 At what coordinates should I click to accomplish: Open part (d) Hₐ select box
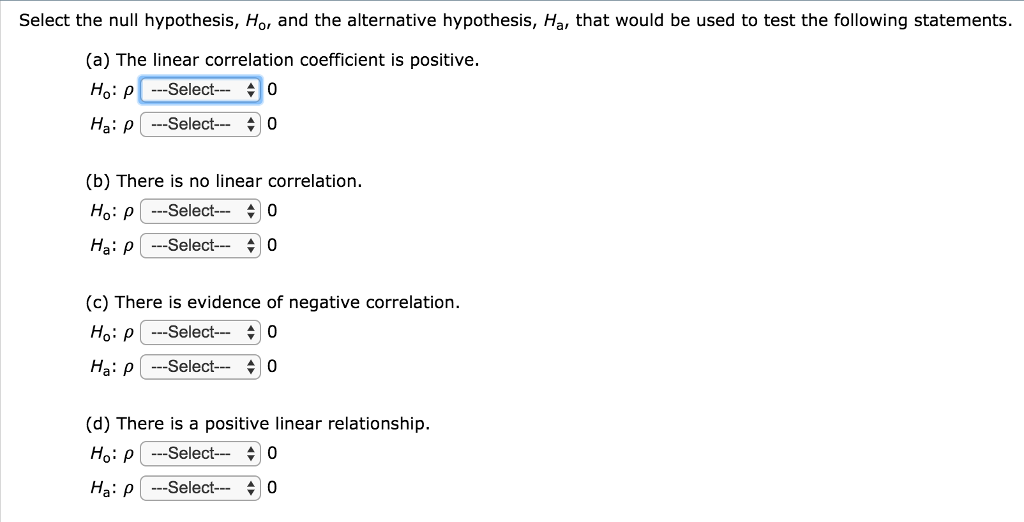(x=200, y=488)
